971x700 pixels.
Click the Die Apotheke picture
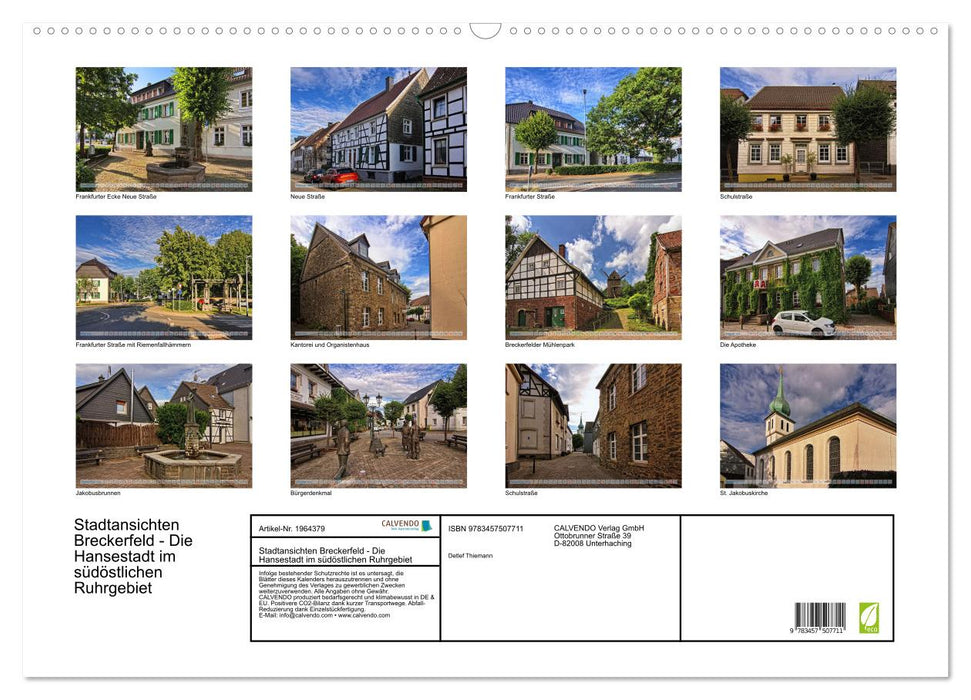coord(807,276)
